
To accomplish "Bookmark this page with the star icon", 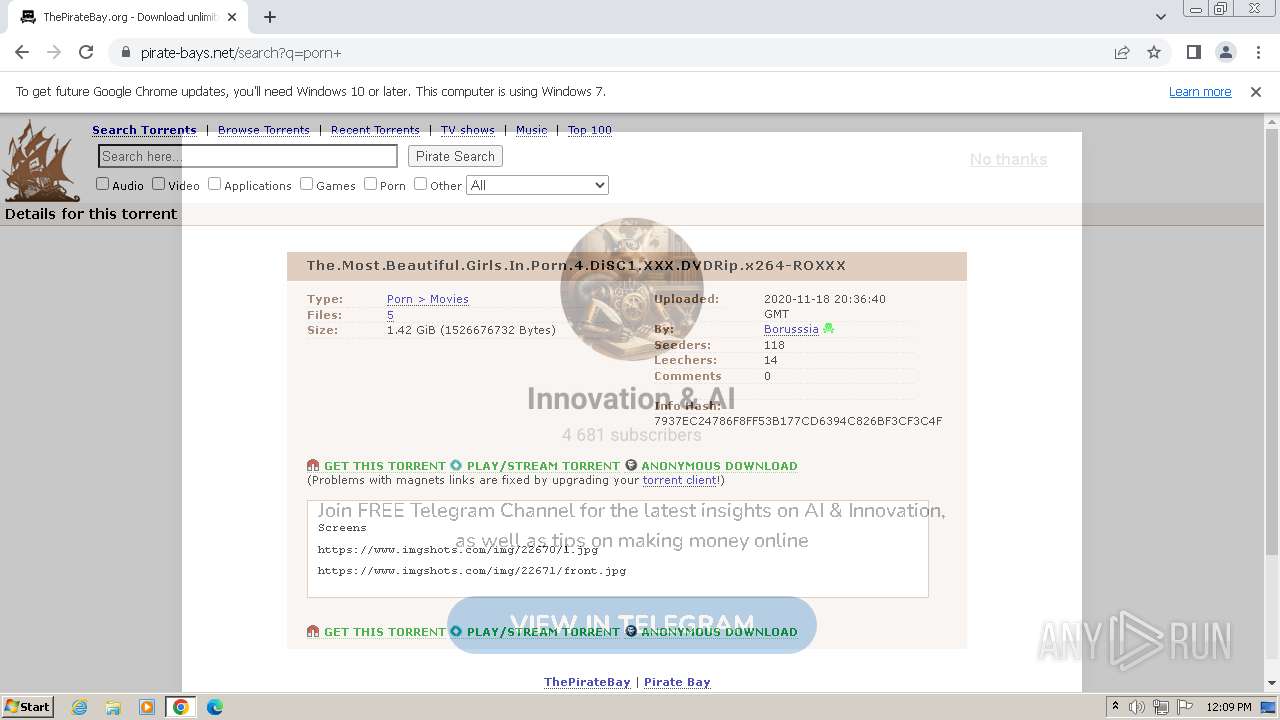I will tap(1154, 53).
